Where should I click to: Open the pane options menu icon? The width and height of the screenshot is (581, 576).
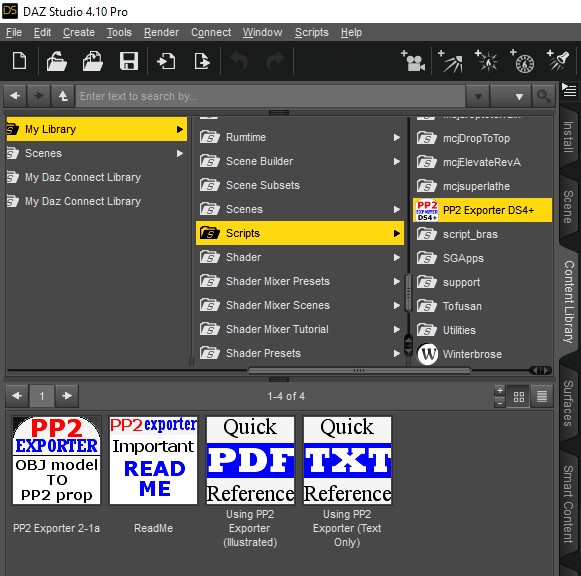pos(569,90)
